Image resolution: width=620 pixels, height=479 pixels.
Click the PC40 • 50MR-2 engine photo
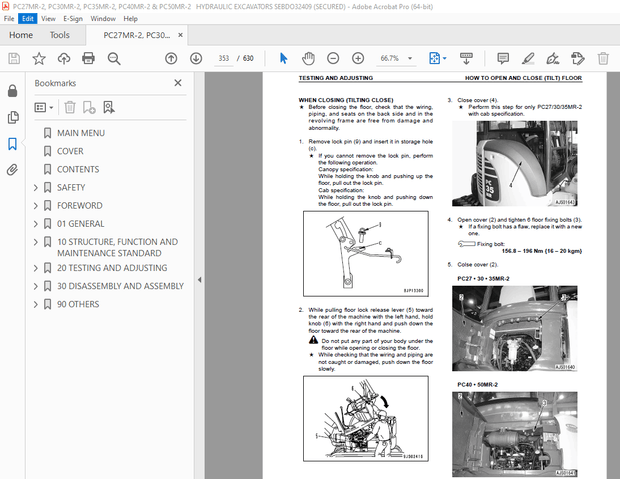click(x=514, y=434)
